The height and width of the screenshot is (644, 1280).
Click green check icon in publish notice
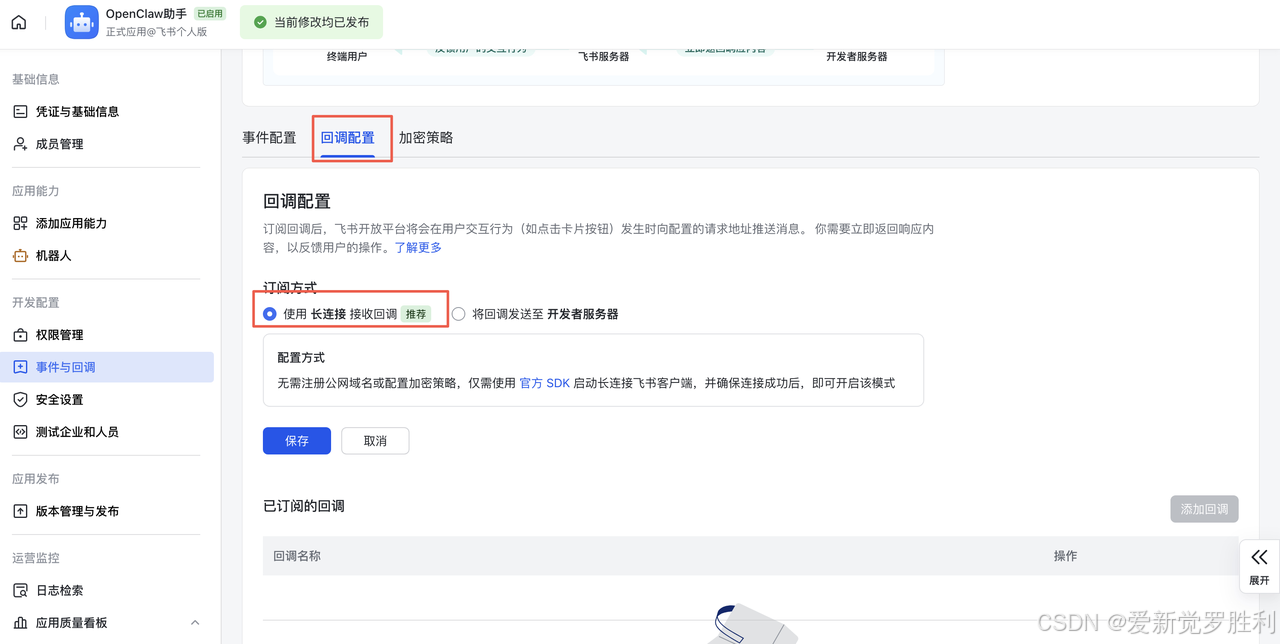tap(260, 22)
